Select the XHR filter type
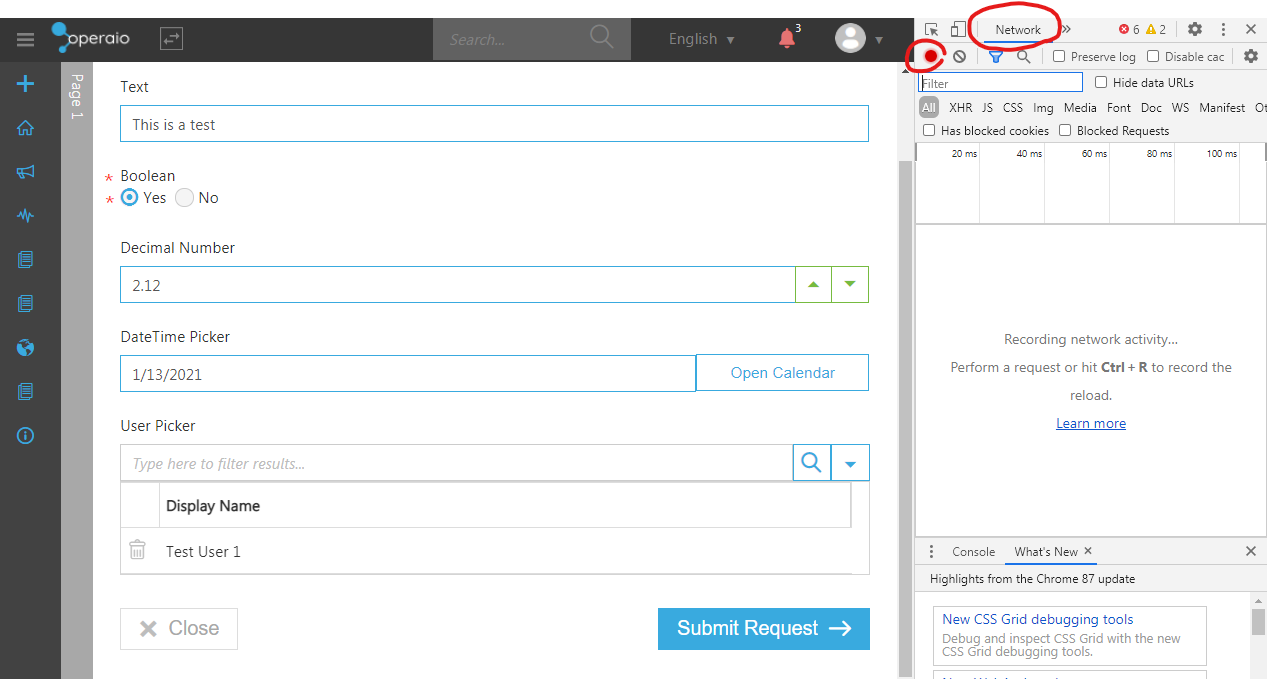The image size is (1267, 679). click(960, 108)
